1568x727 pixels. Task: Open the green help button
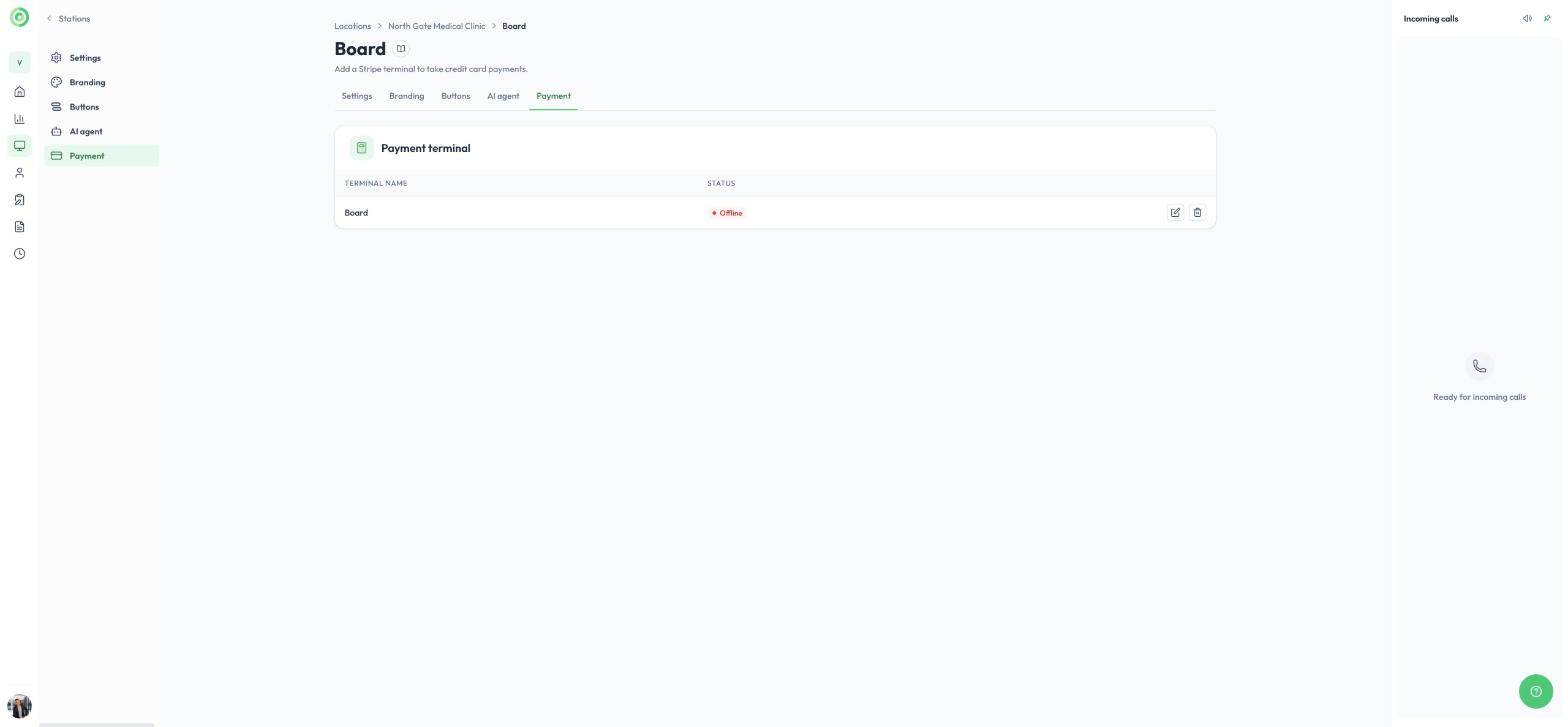point(1535,691)
